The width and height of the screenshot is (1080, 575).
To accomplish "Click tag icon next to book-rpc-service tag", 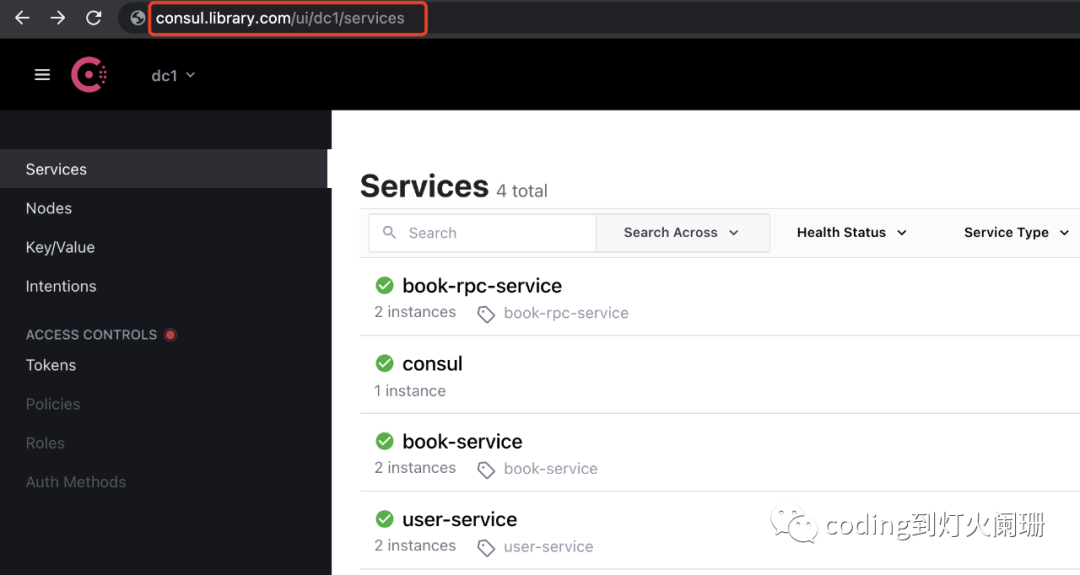I will coord(486,314).
